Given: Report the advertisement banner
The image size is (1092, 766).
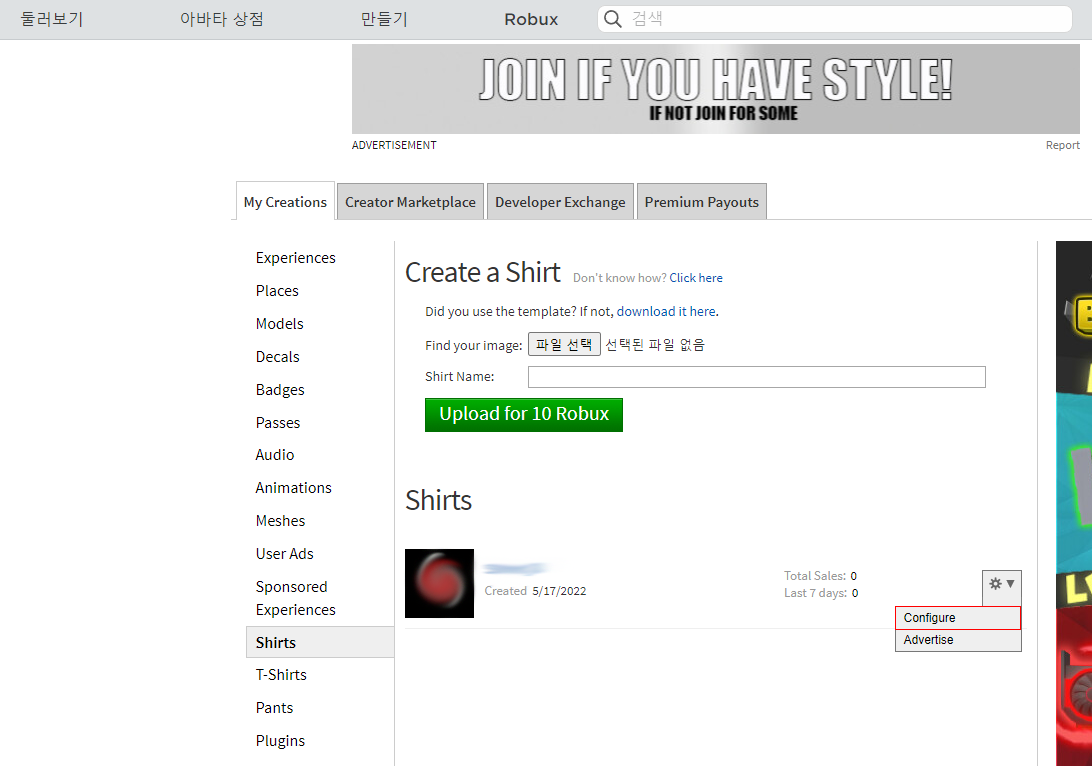Looking at the screenshot, I should click(1062, 145).
